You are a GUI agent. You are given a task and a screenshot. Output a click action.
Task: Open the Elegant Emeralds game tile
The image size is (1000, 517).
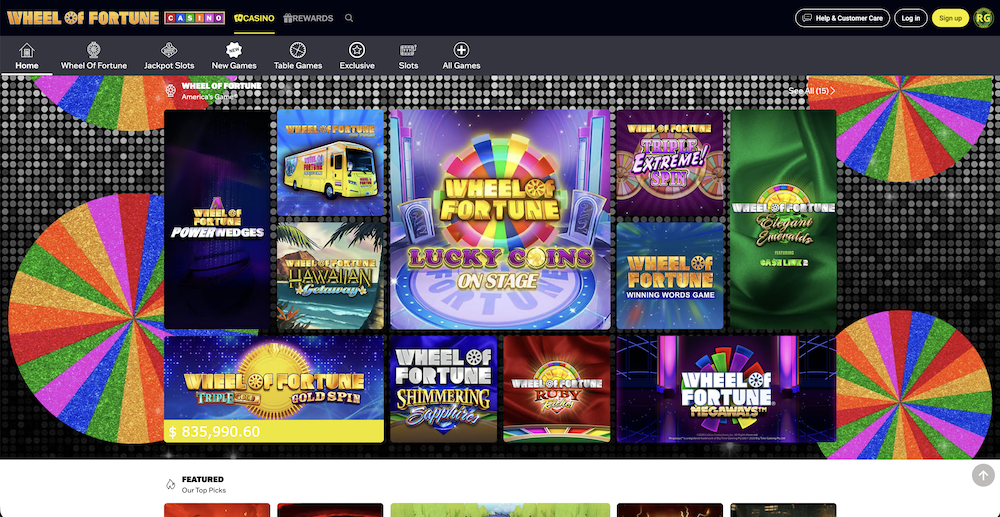[x=783, y=219]
